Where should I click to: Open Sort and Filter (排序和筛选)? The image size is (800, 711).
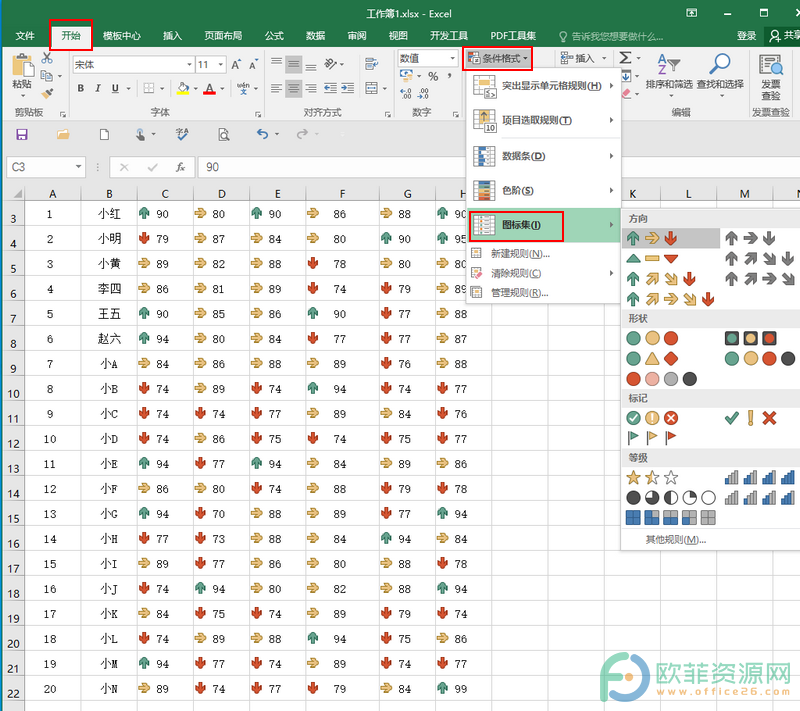(669, 75)
